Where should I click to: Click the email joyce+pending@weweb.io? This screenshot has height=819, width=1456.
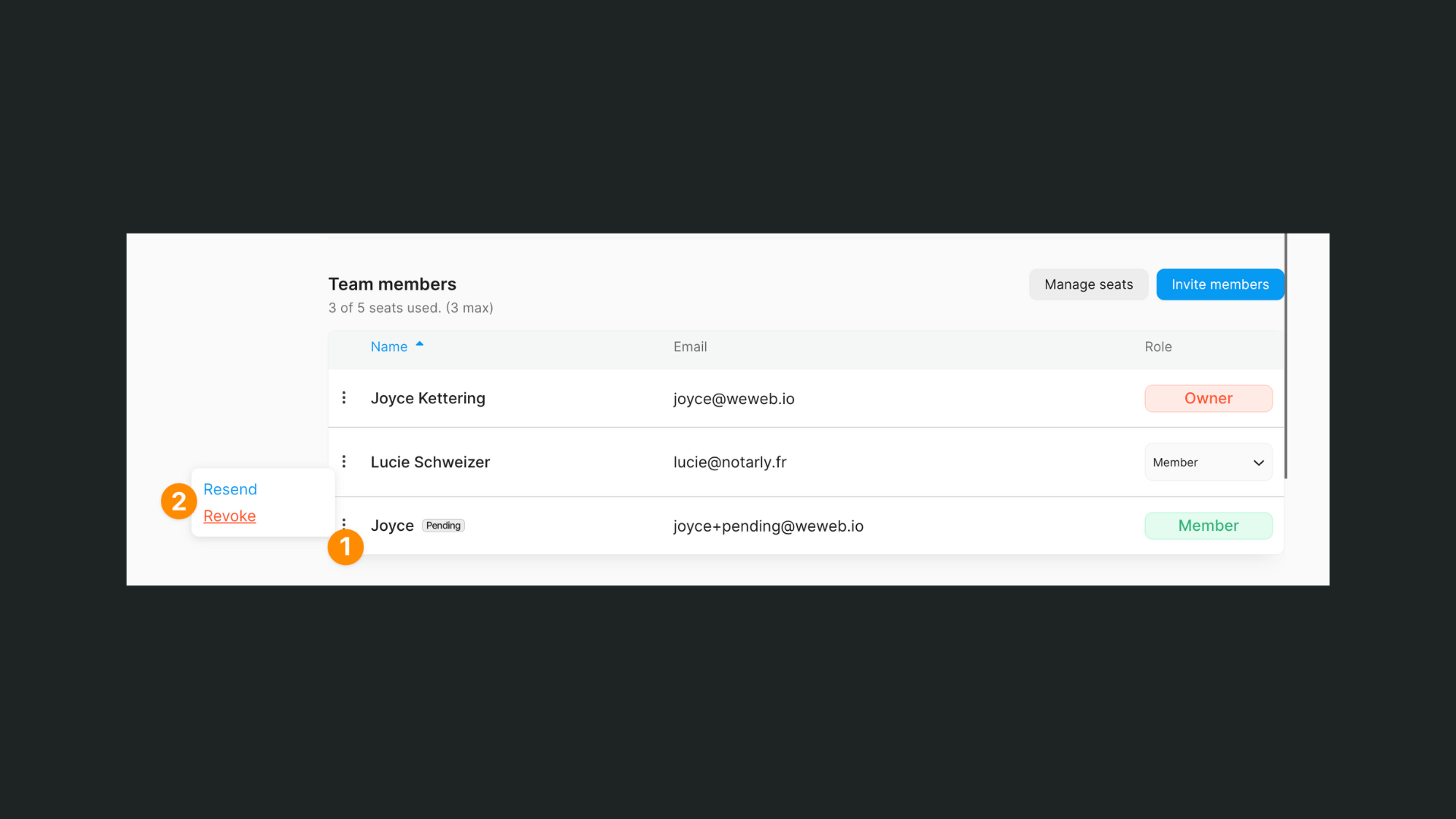pos(768,526)
